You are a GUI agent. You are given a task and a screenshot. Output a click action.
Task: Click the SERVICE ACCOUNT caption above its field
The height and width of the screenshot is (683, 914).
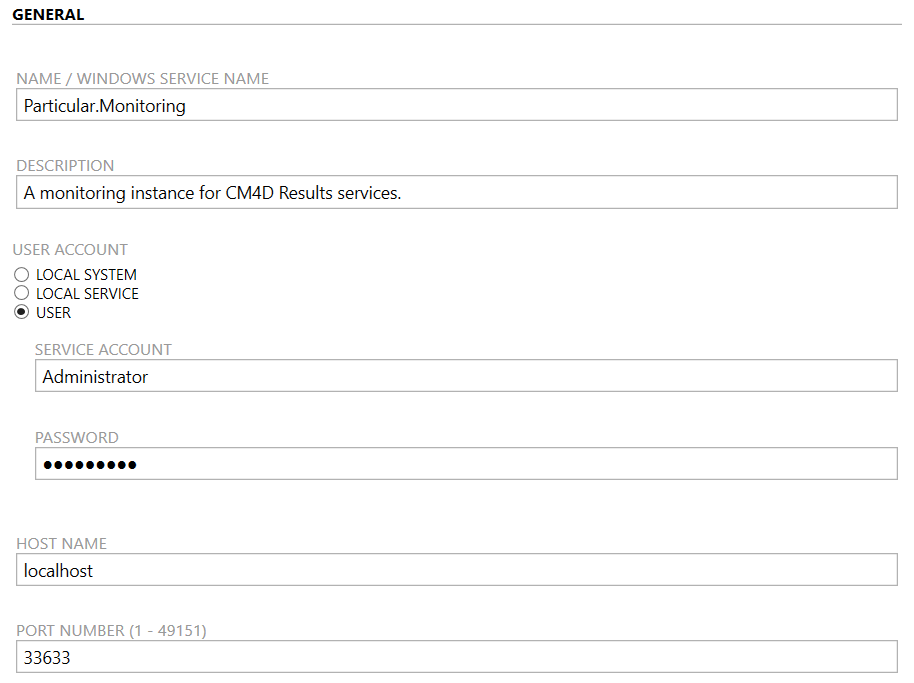click(103, 350)
